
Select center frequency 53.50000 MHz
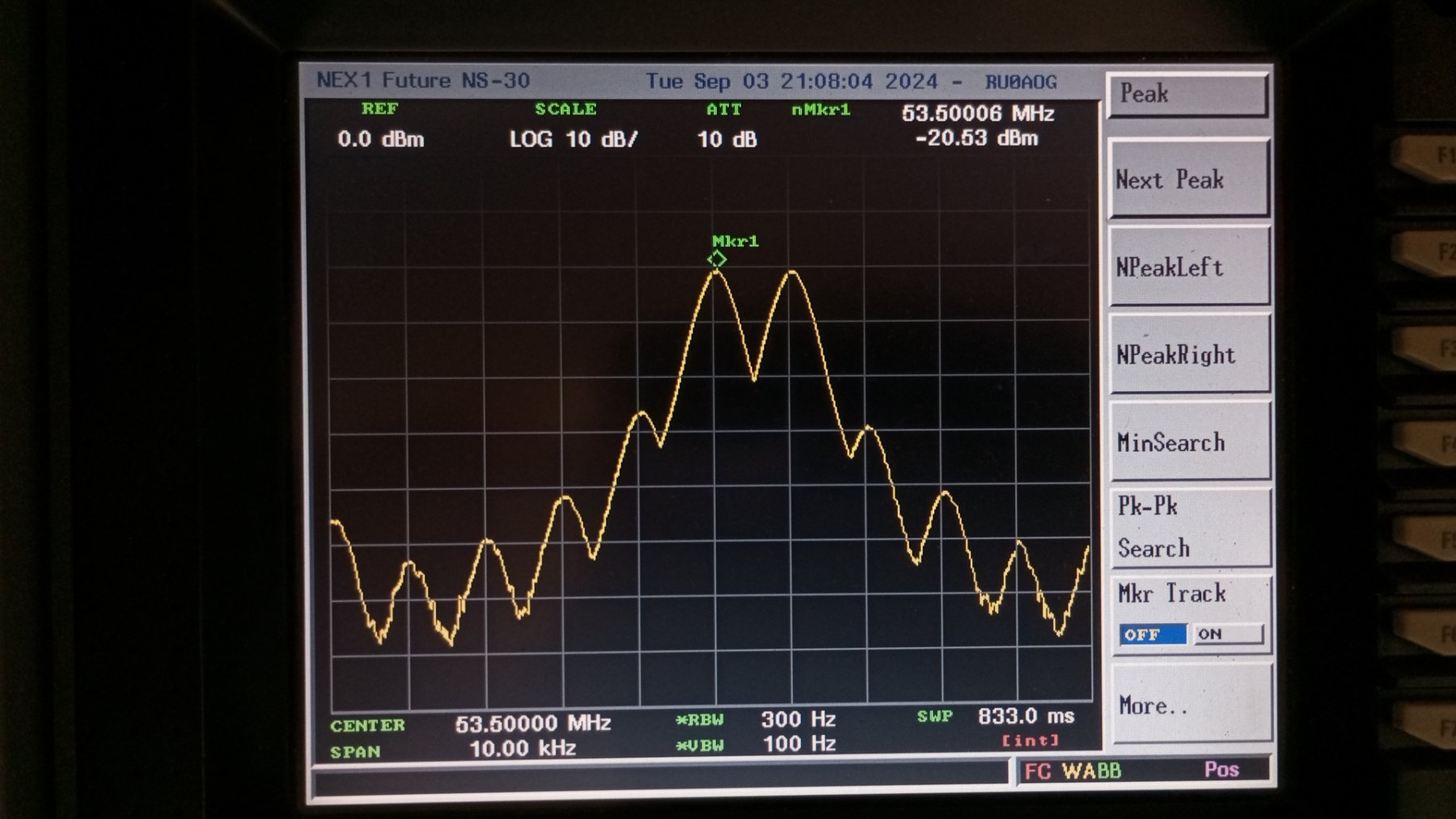[x=532, y=723]
